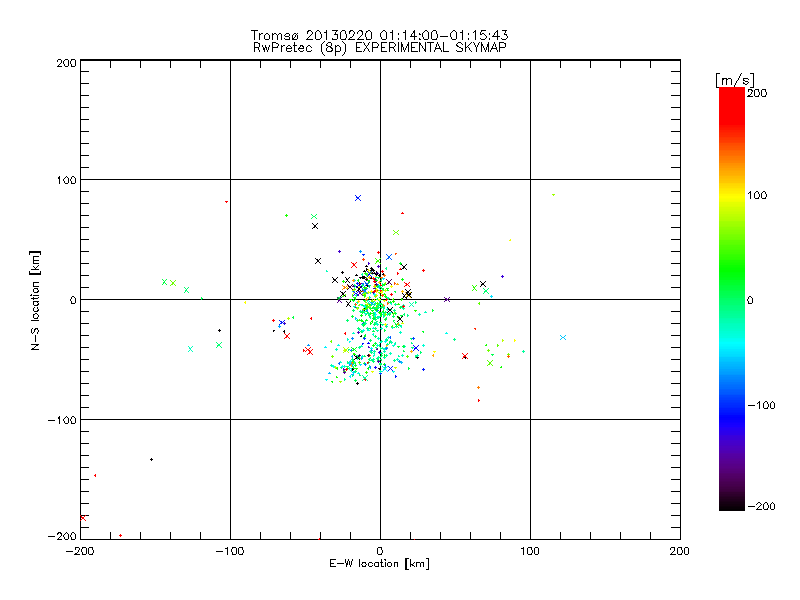
Task: Click the title line starting with Tromsø 20130220
Action: [379, 35]
